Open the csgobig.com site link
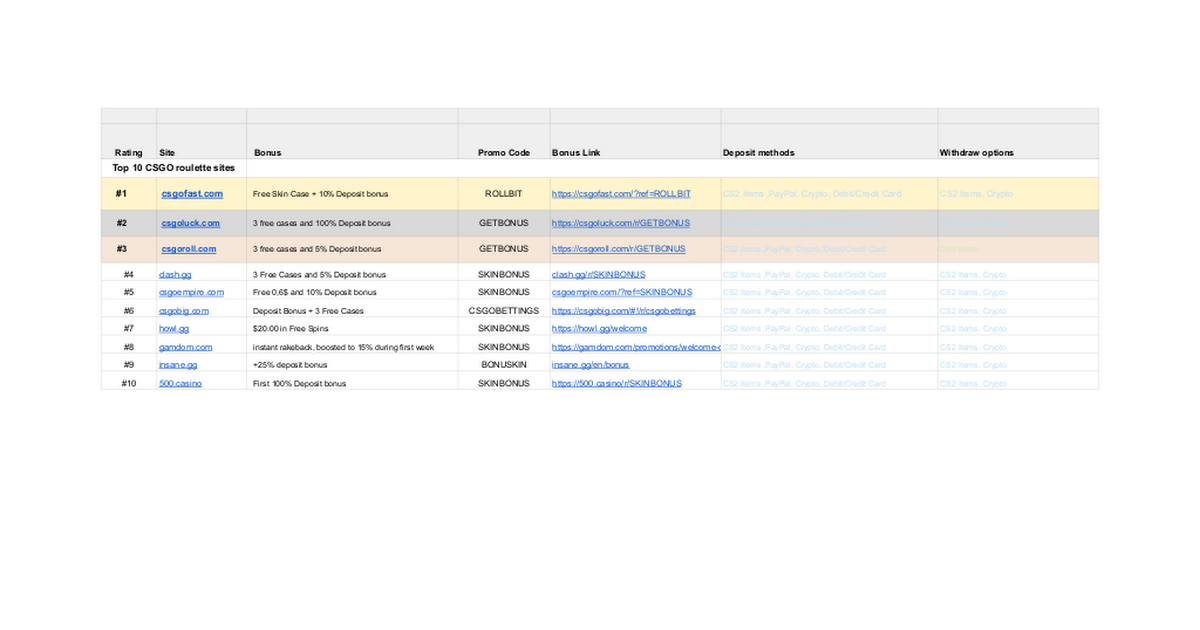 pyautogui.click(x=184, y=311)
